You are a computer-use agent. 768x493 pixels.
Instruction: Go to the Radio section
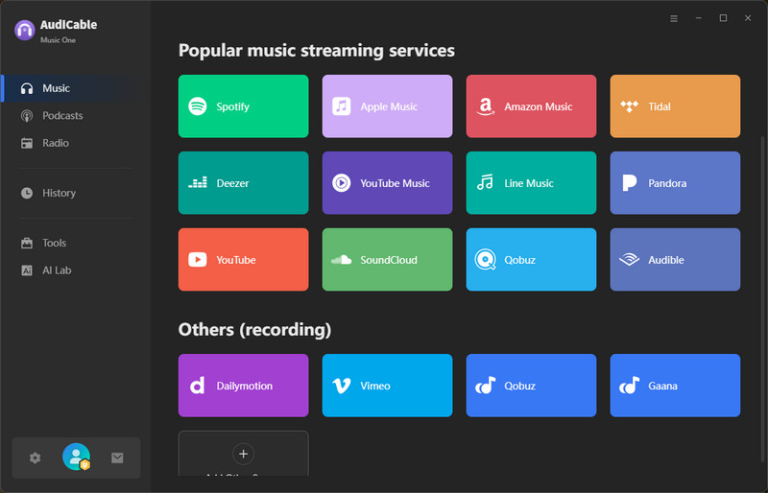tap(55, 143)
